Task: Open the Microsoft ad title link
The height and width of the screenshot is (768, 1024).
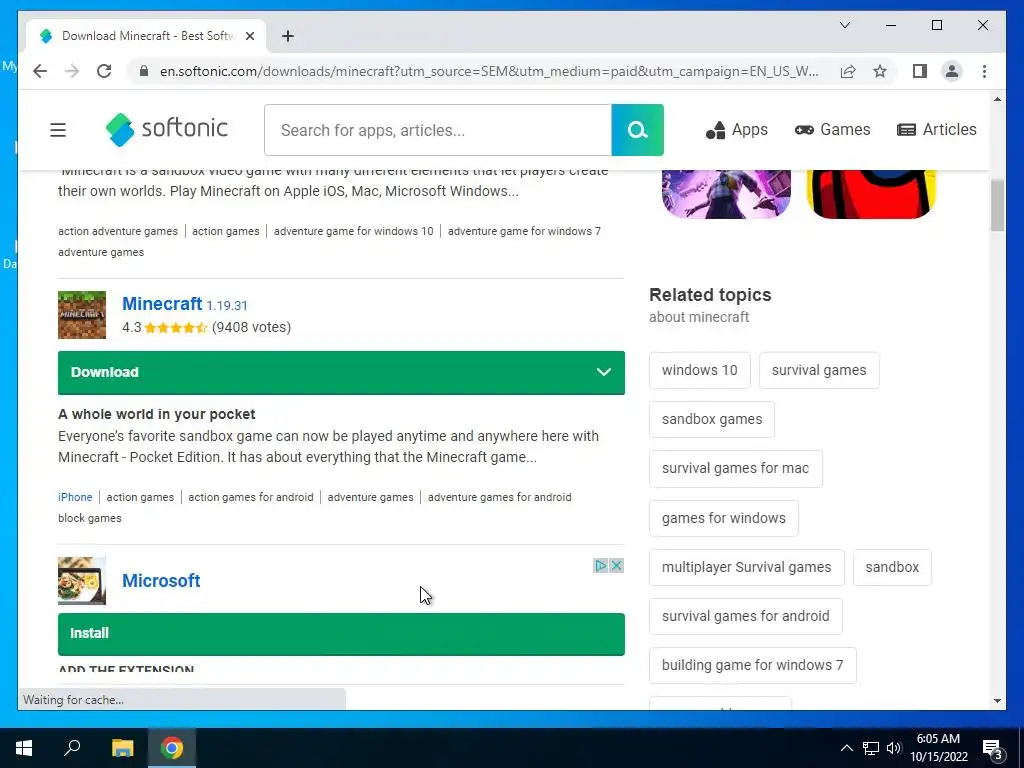Action: 161,581
